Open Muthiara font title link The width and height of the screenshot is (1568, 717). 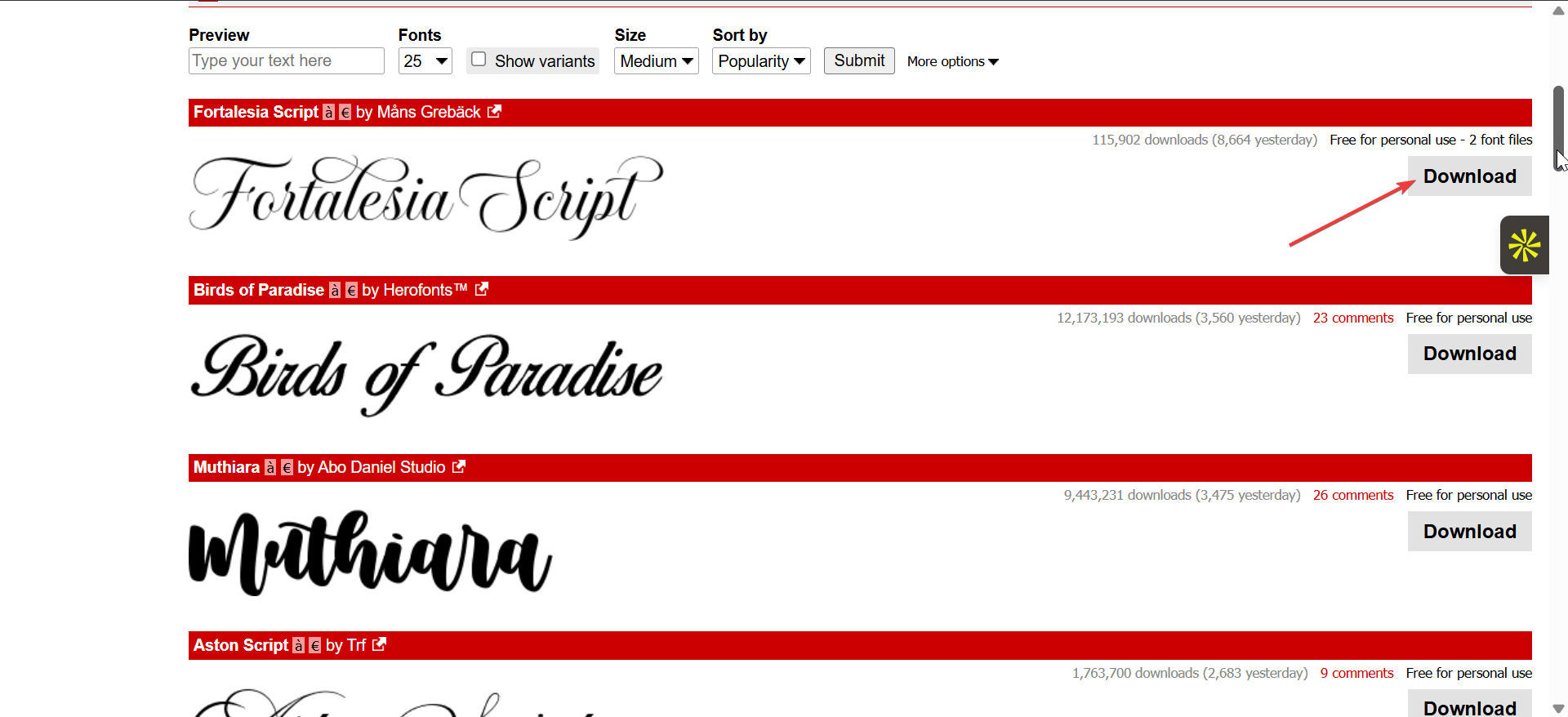(x=226, y=468)
